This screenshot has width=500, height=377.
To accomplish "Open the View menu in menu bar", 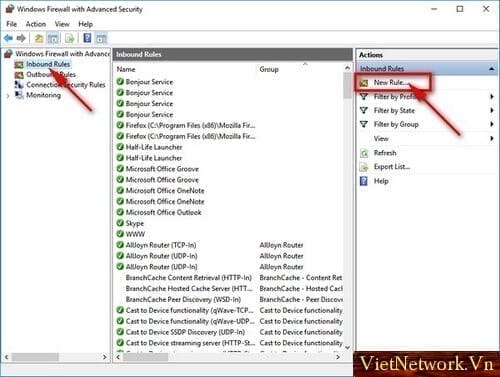I will [x=62, y=24].
